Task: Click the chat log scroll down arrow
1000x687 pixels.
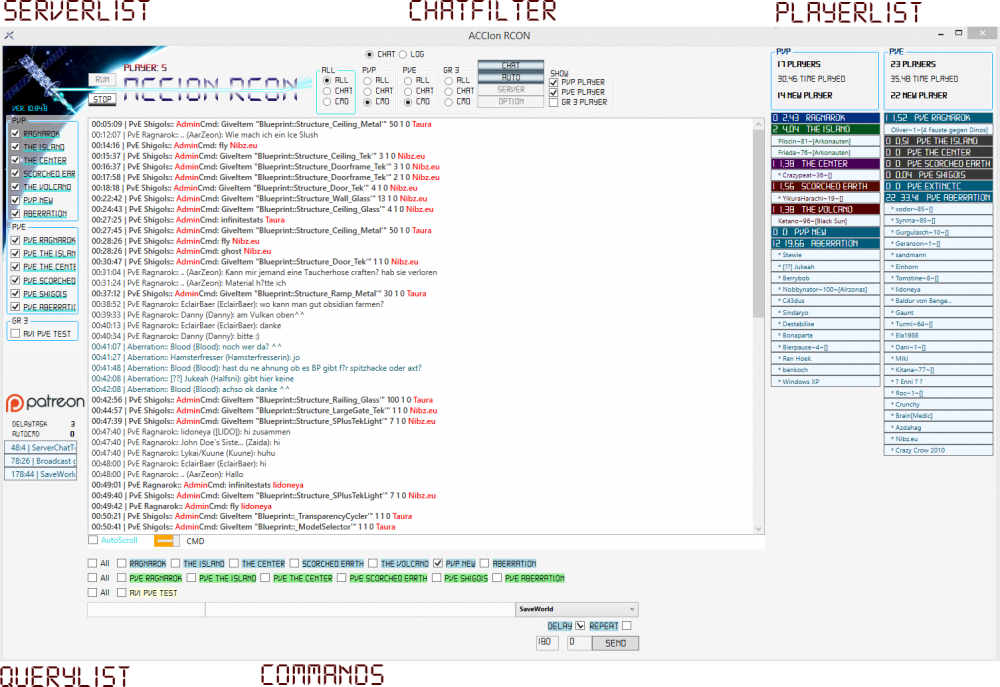Action: [758, 528]
